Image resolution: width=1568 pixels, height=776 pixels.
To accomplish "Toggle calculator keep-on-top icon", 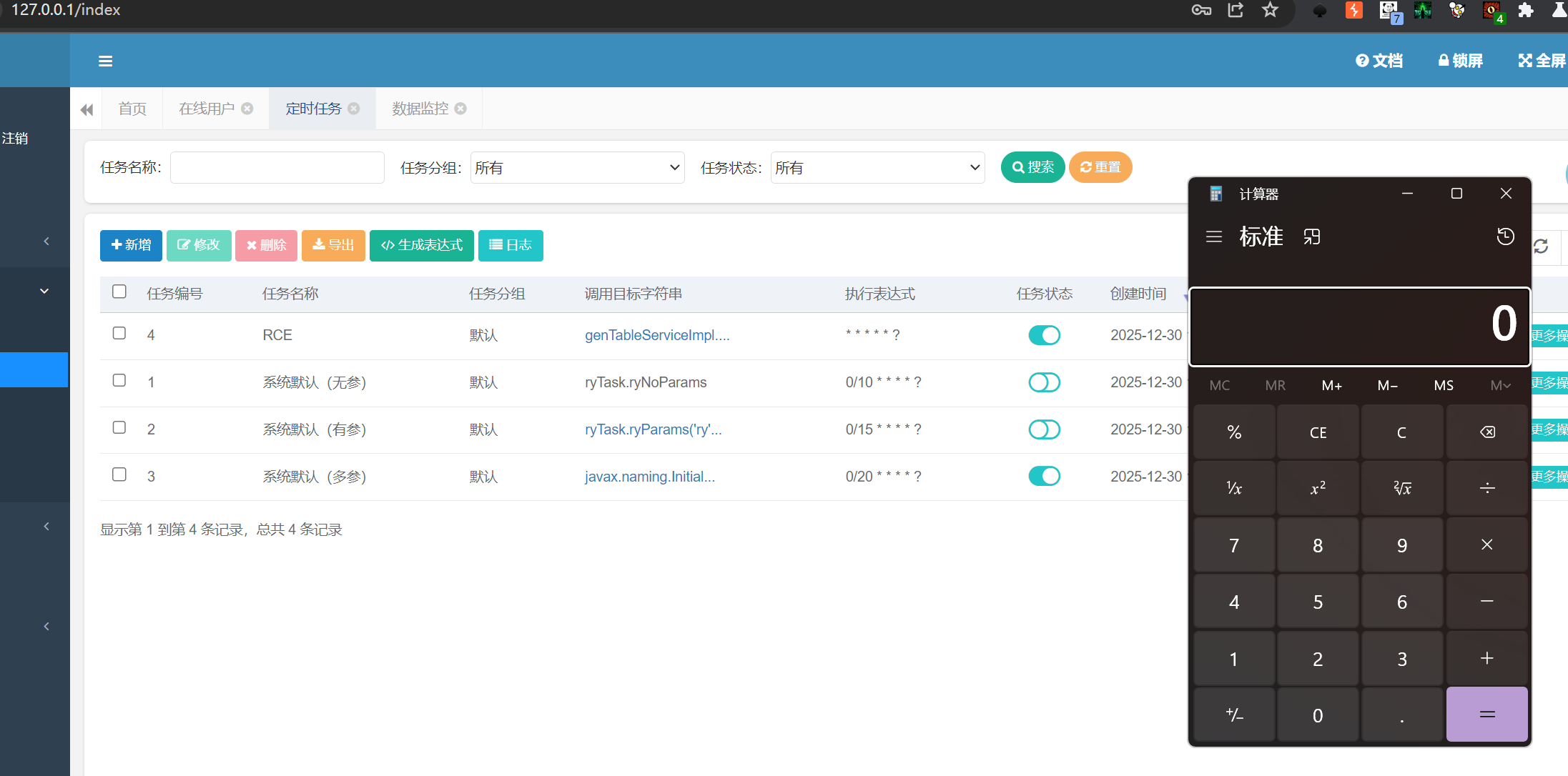I will click(x=1311, y=237).
